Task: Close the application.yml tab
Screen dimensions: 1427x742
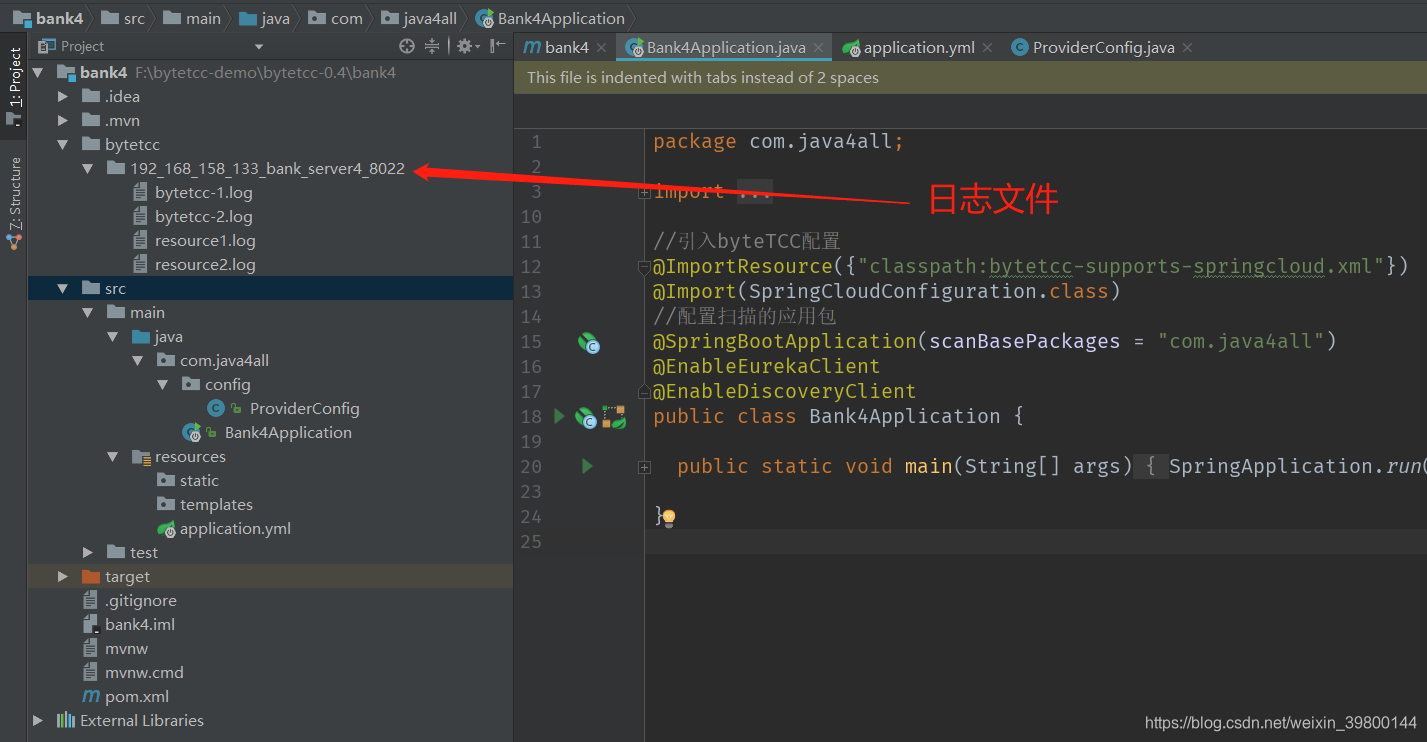Action: coord(987,48)
